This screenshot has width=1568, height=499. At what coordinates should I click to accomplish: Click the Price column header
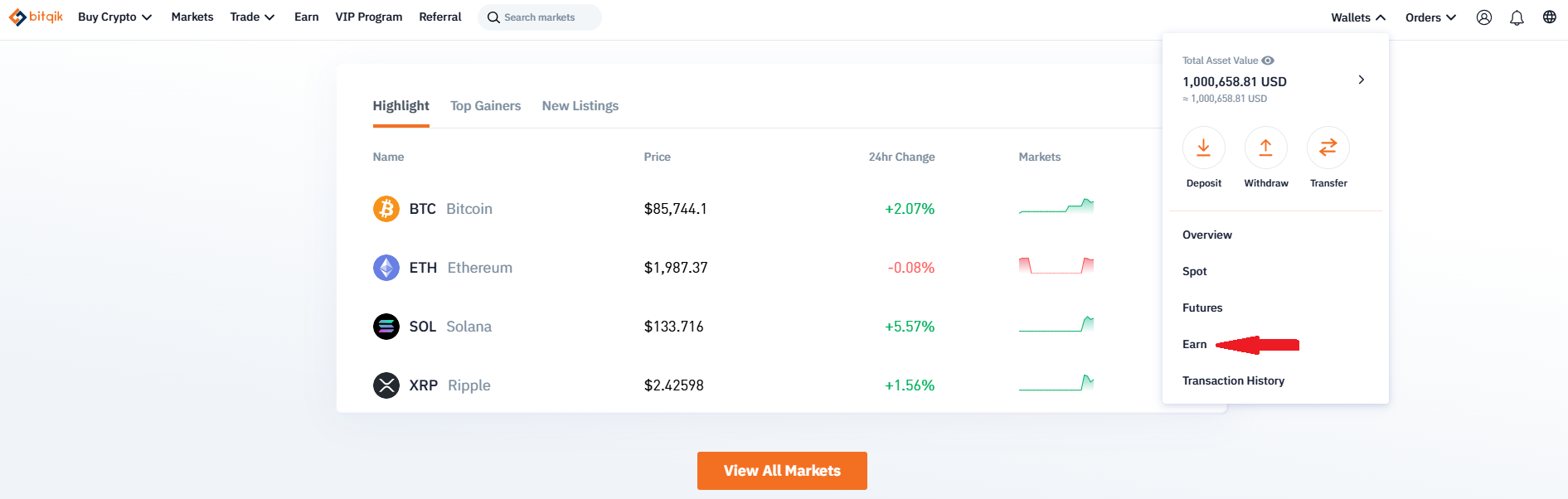[658, 157]
